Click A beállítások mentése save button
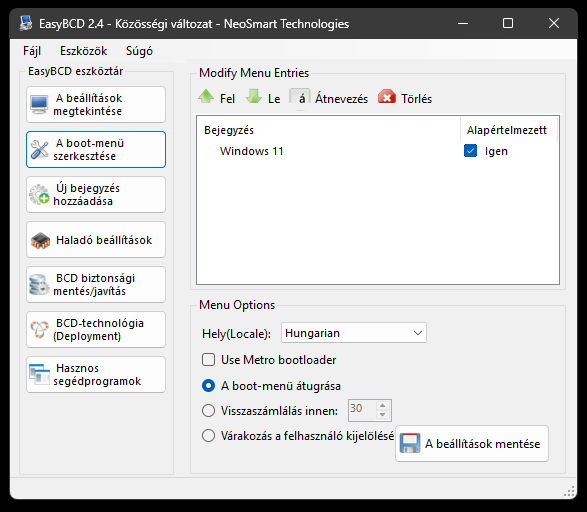The image size is (587, 512). [472, 444]
